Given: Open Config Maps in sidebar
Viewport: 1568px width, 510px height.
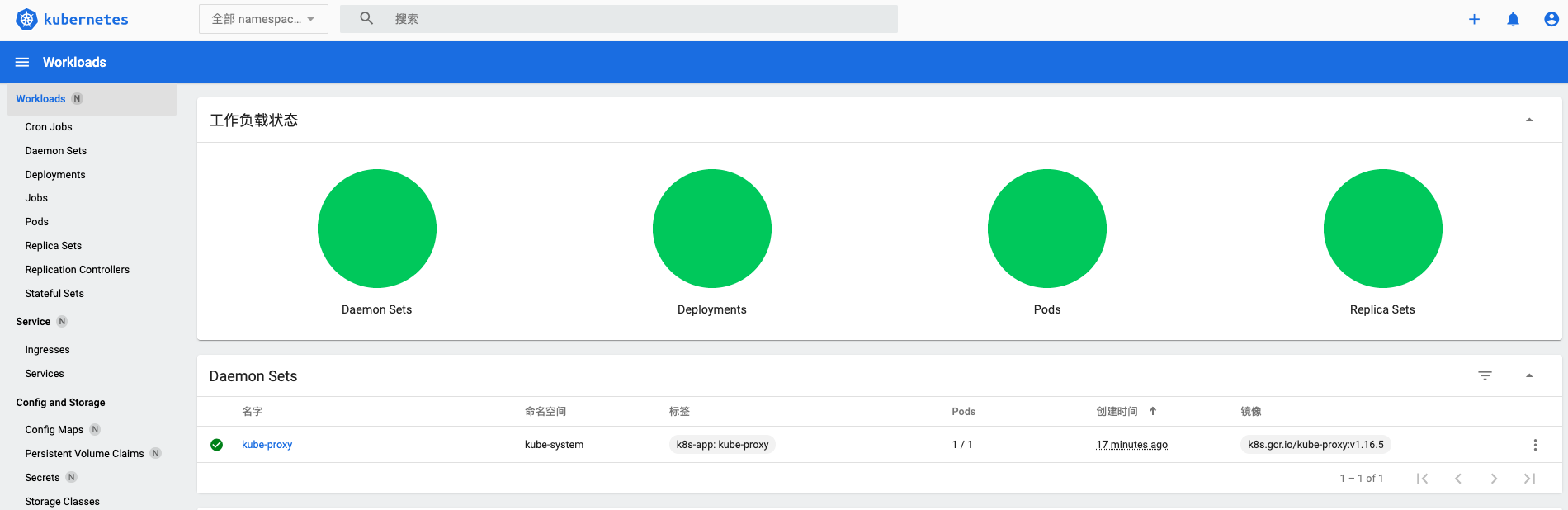Looking at the screenshot, I should (x=54, y=430).
